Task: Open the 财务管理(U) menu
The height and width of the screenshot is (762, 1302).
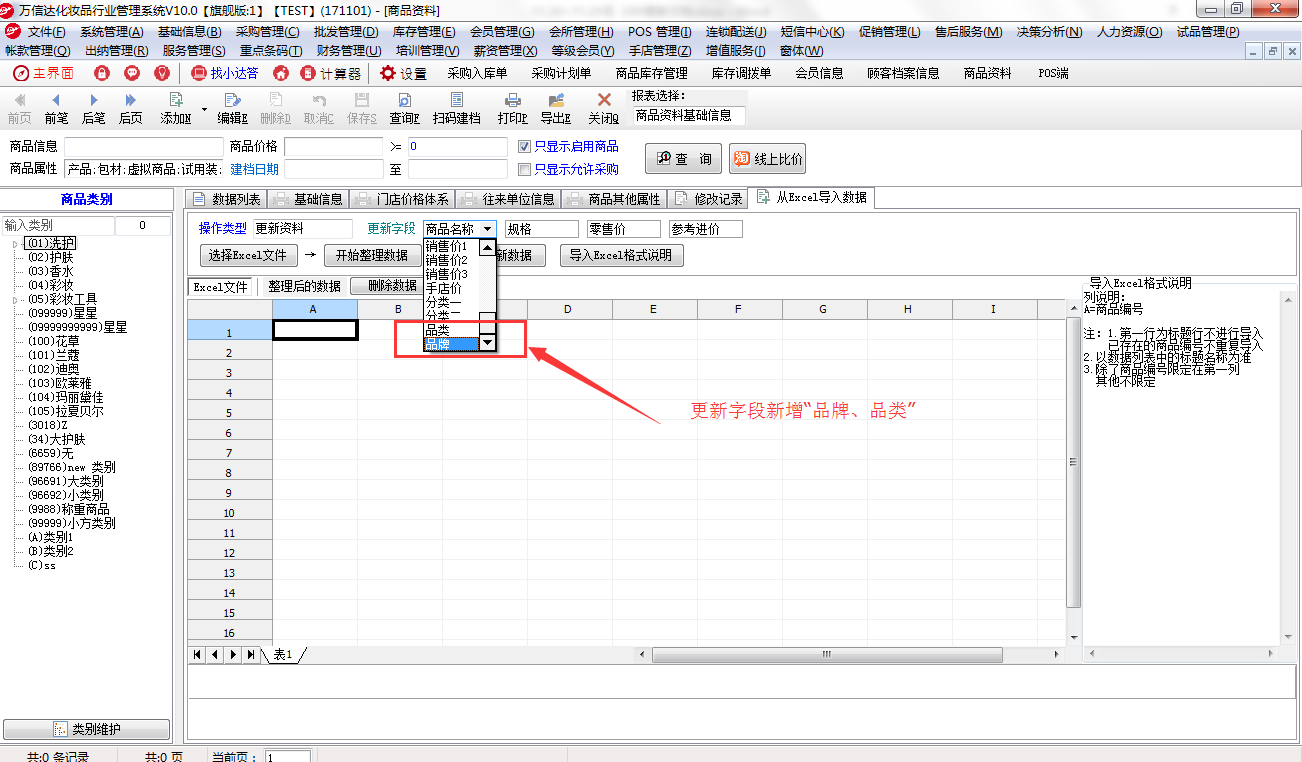Action: click(348, 50)
